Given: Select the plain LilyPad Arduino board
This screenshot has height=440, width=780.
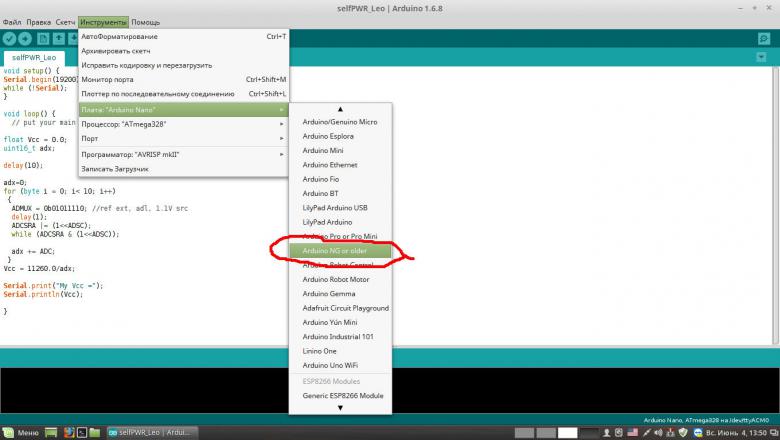Looking at the screenshot, I should pyautogui.click(x=340, y=223).
